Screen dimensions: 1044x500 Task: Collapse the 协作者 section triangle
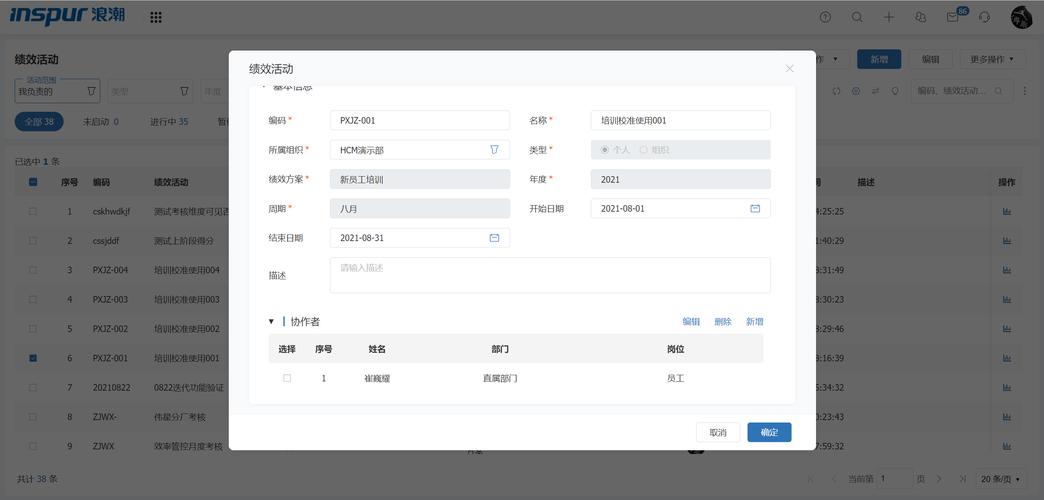[x=271, y=322]
